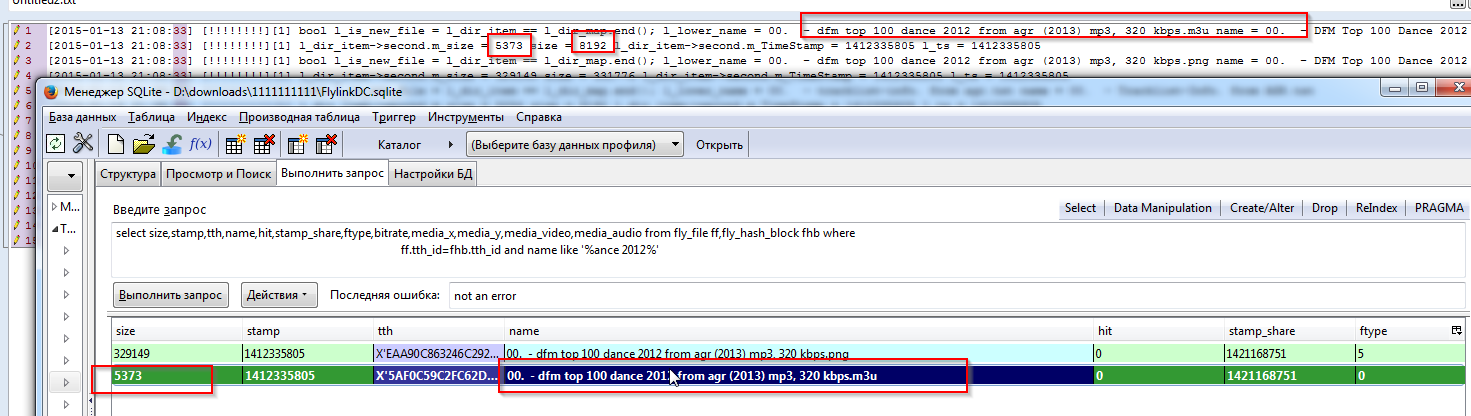The width and height of the screenshot is (1471, 416).
Task: Click the column picker icon in results header
Action: pyautogui.click(x=1456, y=331)
